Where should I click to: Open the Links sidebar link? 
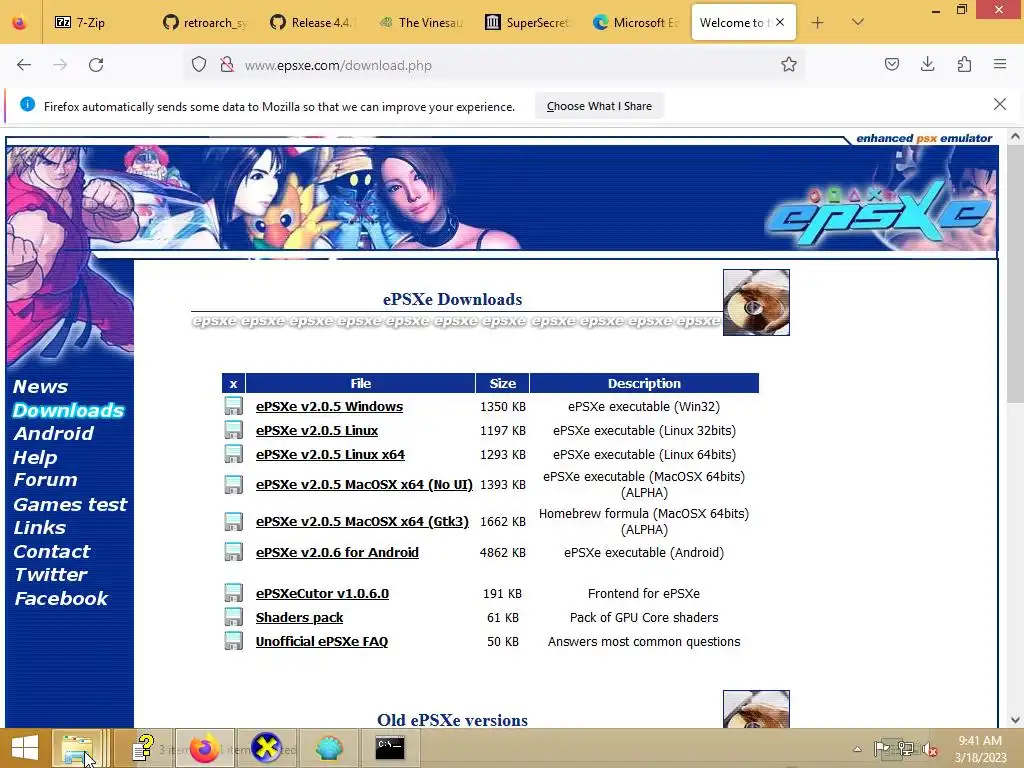click(39, 528)
